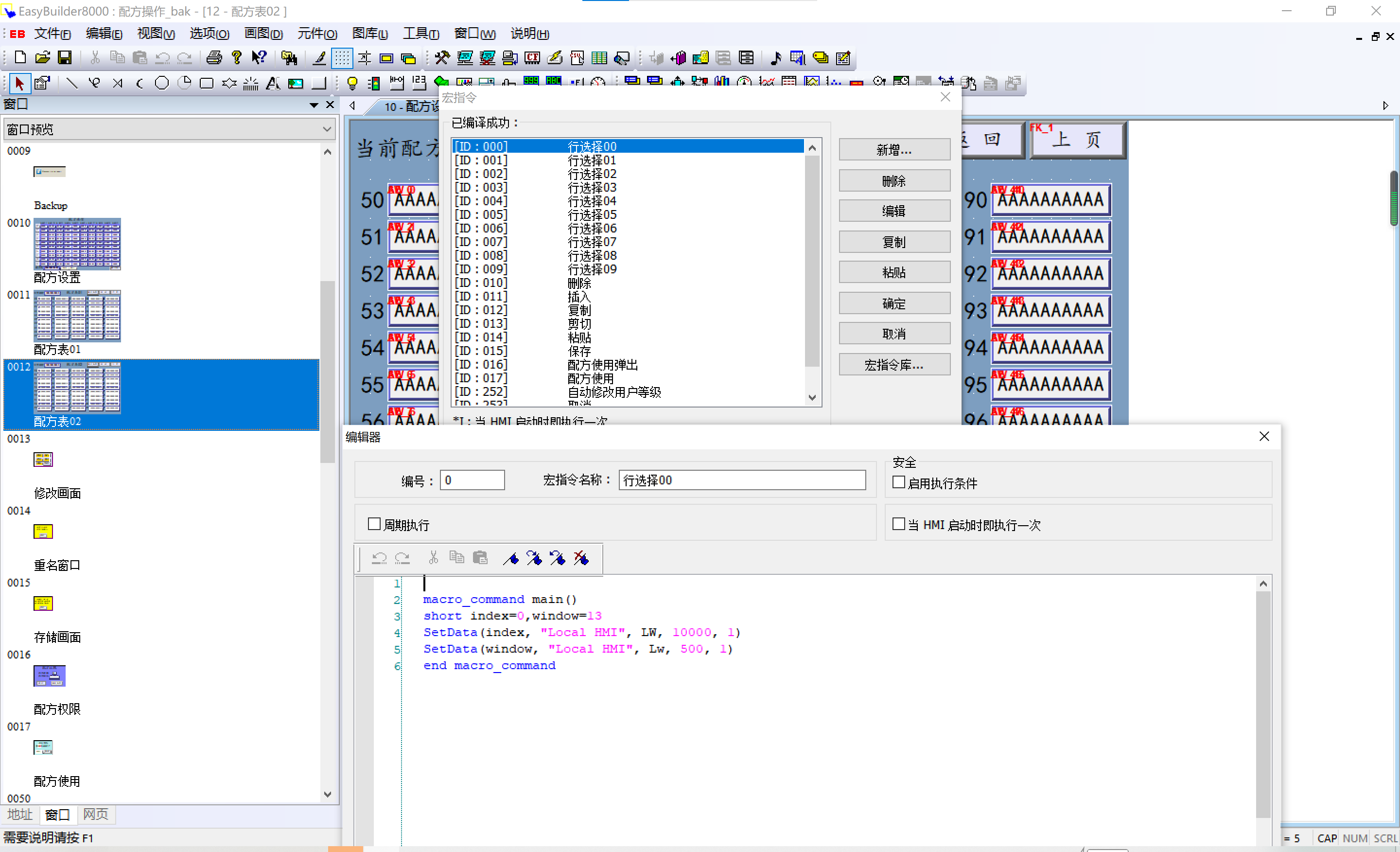Select macro row 行选择05 in the list
Viewport: 1400px width, 852px height.
point(628,214)
